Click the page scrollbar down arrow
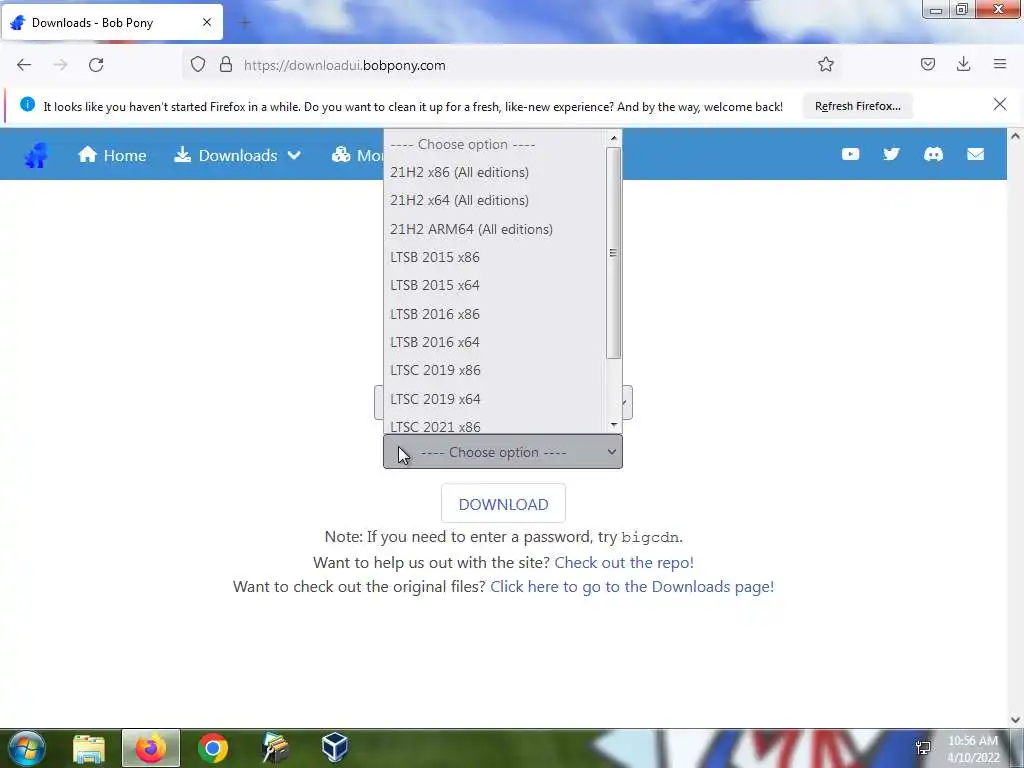Image resolution: width=1024 pixels, height=768 pixels. 1015,720
